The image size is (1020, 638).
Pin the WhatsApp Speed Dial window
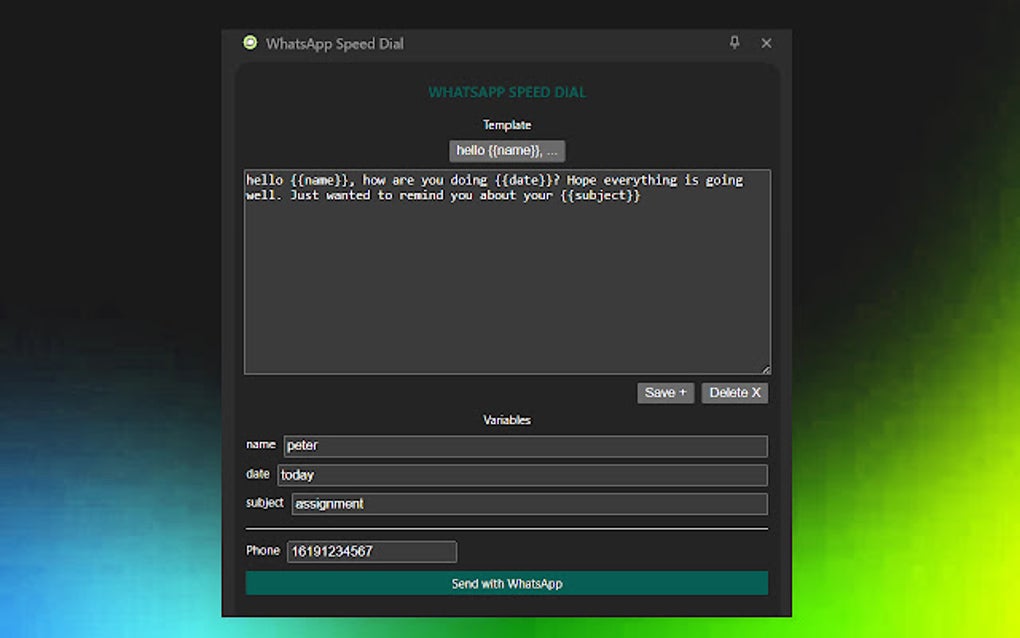735,43
